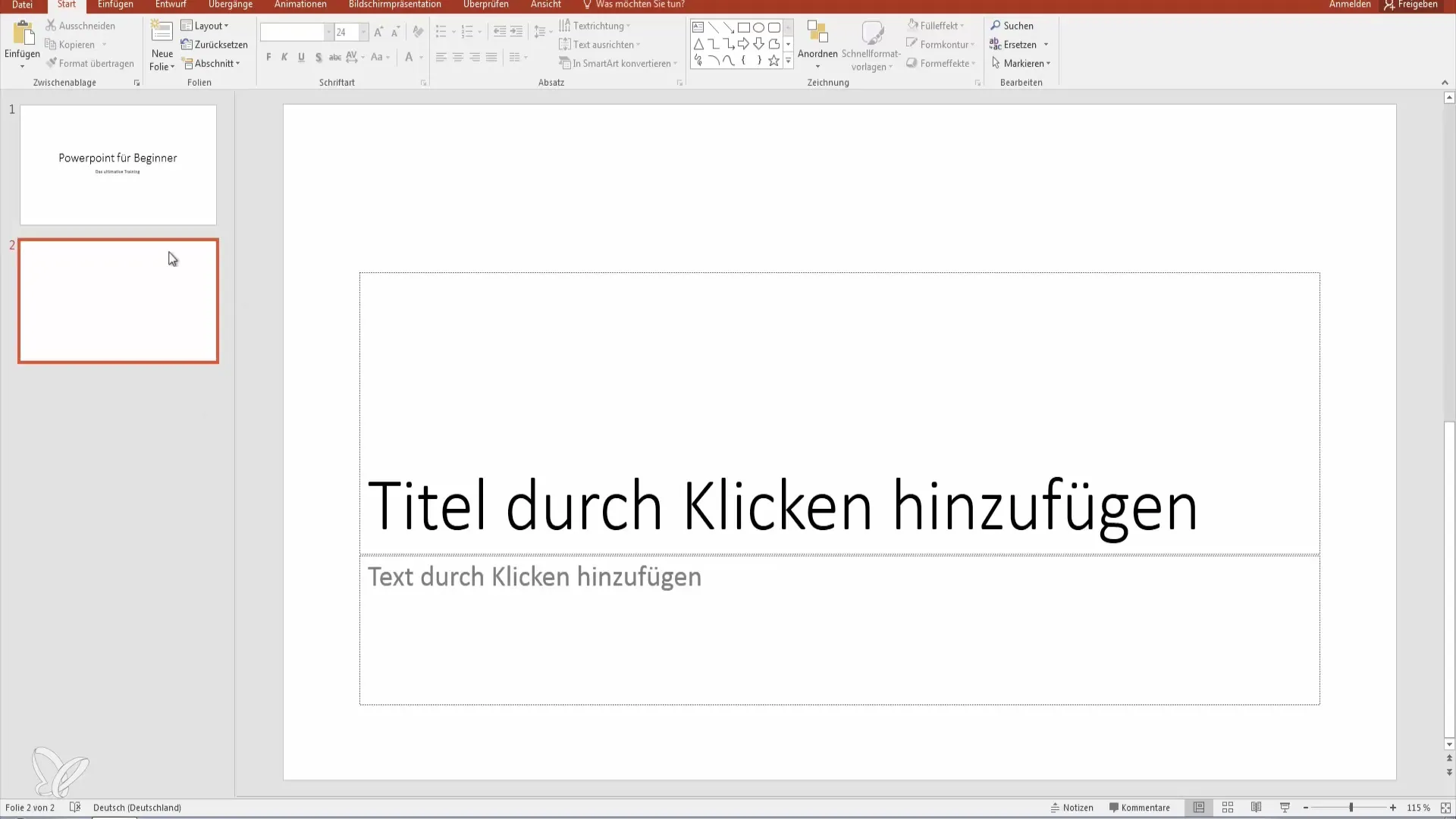Image resolution: width=1456 pixels, height=819 pixels.
Task: Switch to the Ansicht tab
Action: point(545,5)
